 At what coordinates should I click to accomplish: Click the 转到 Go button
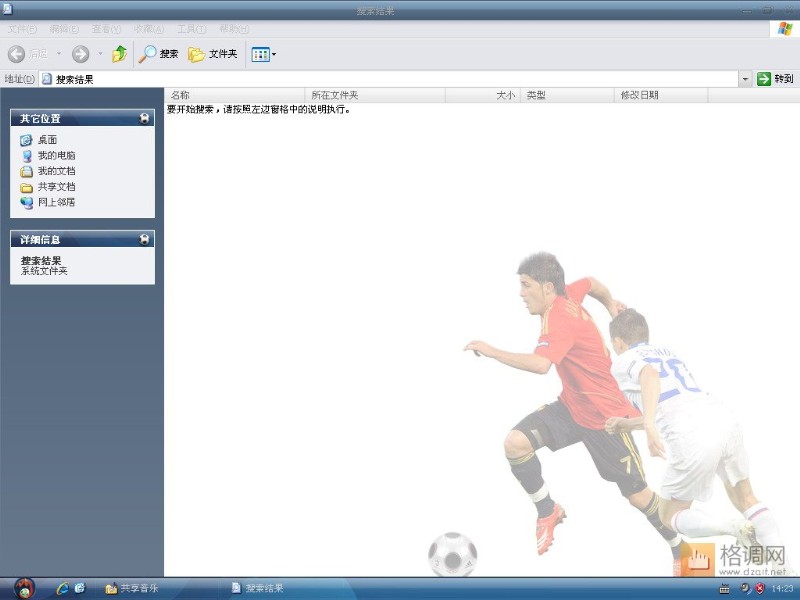775,79
